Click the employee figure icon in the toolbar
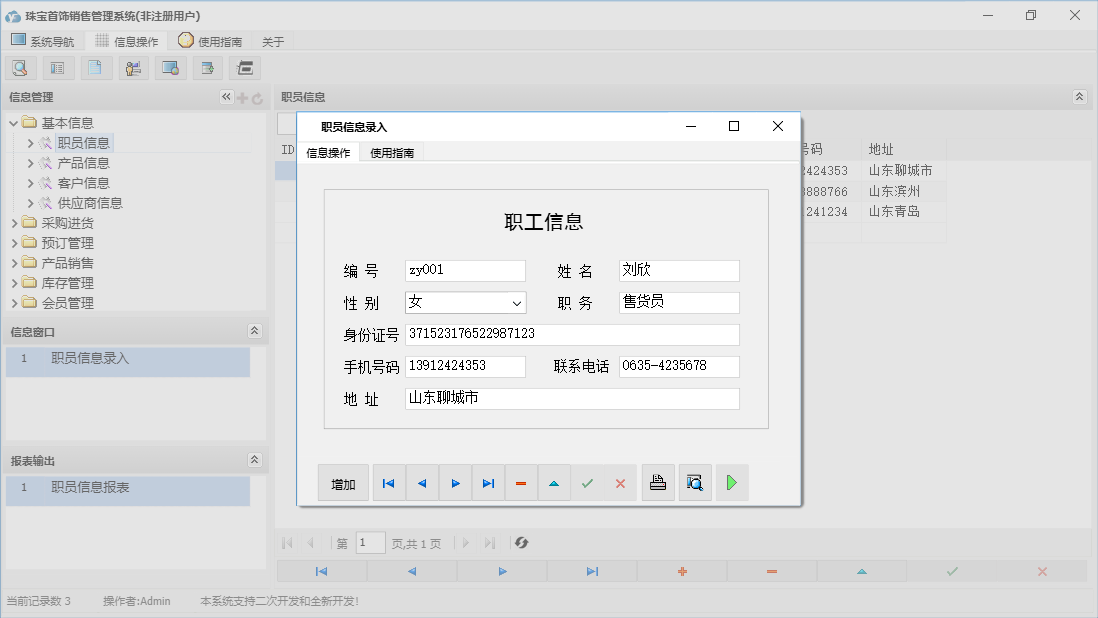 coord(133,67)
